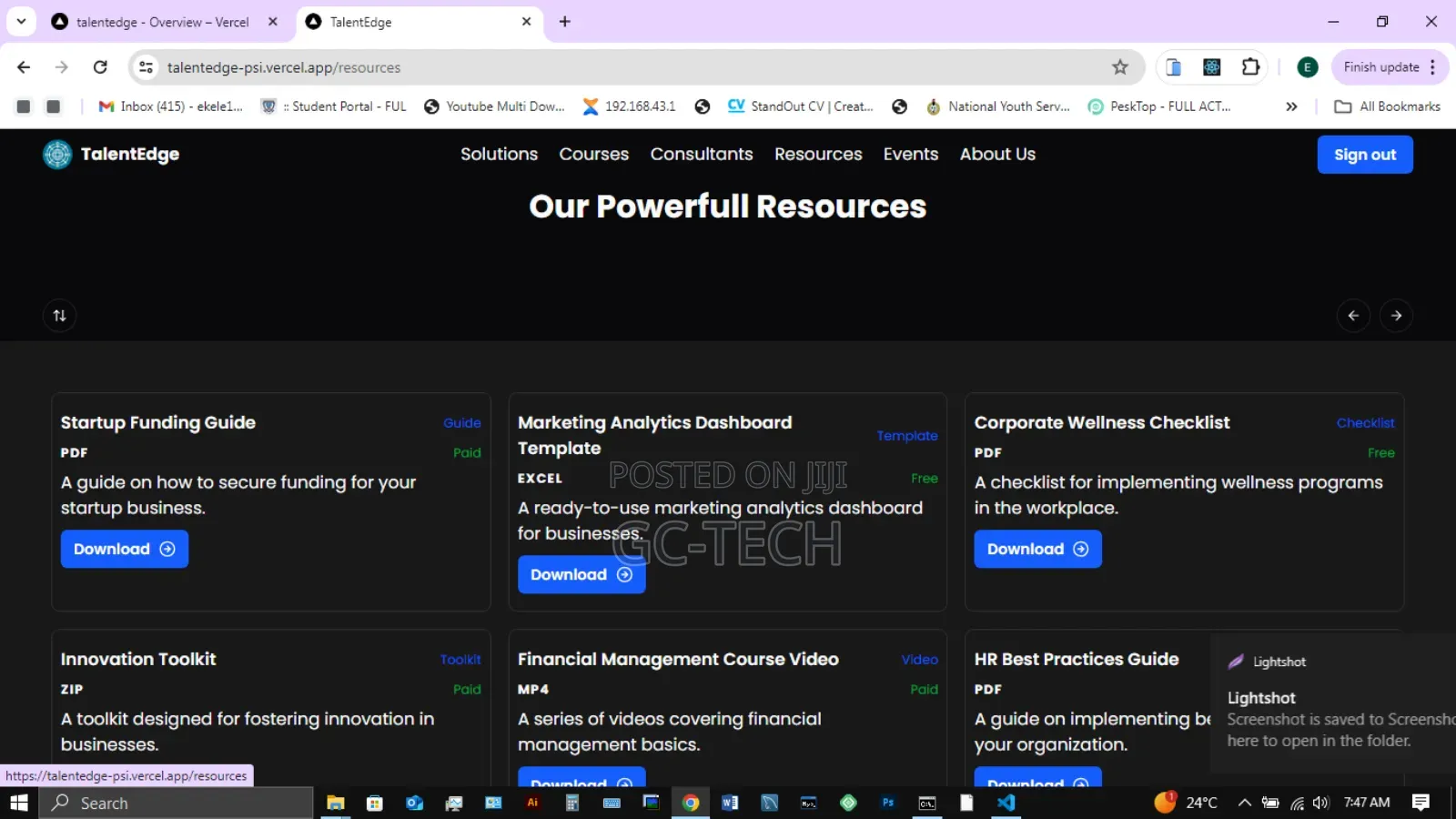Viewport: 1456px width, 819px height.
Task: Click the next arrow carousel button
Action: point(1396,316)
